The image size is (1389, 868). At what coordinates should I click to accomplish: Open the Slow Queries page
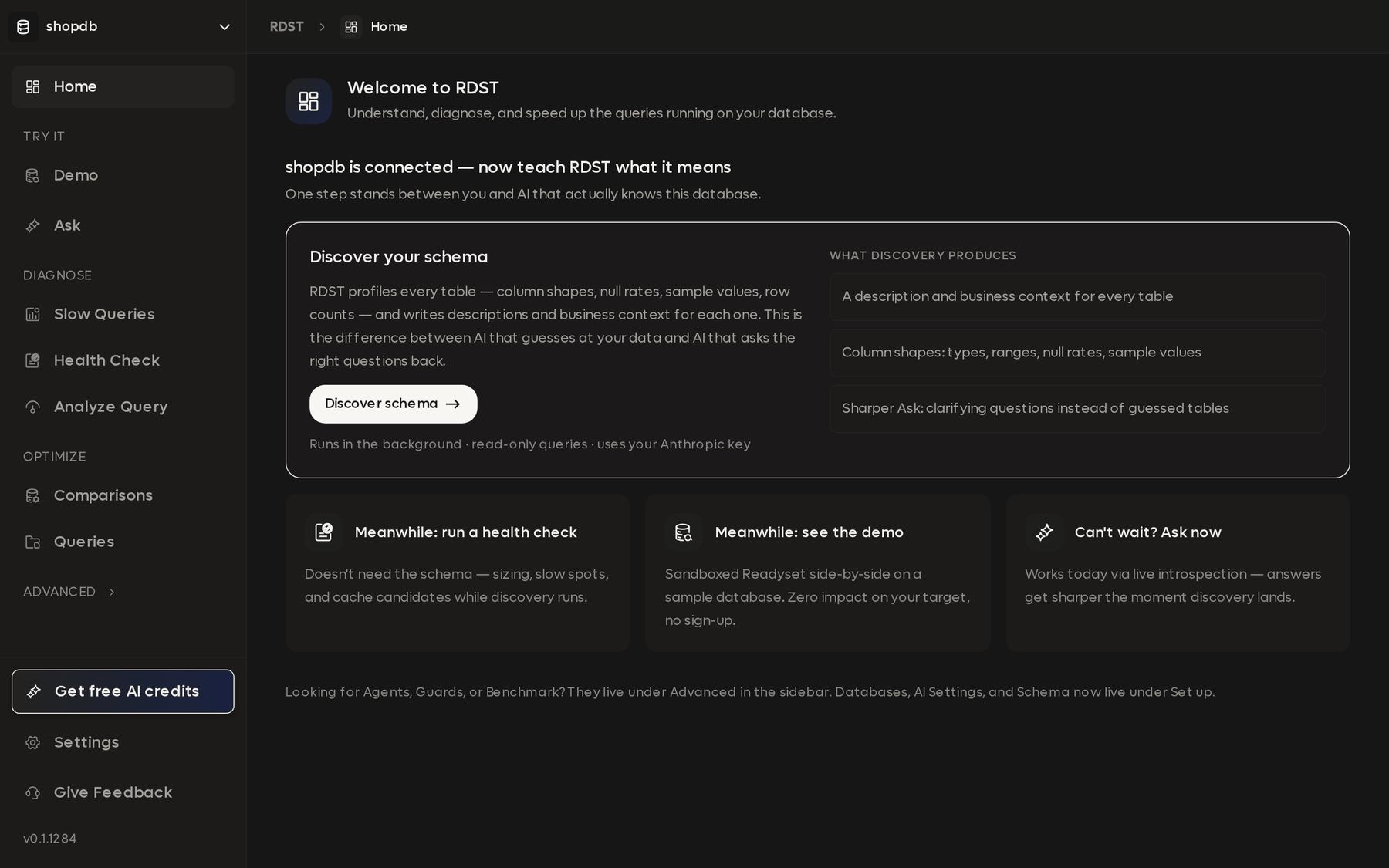123,314
